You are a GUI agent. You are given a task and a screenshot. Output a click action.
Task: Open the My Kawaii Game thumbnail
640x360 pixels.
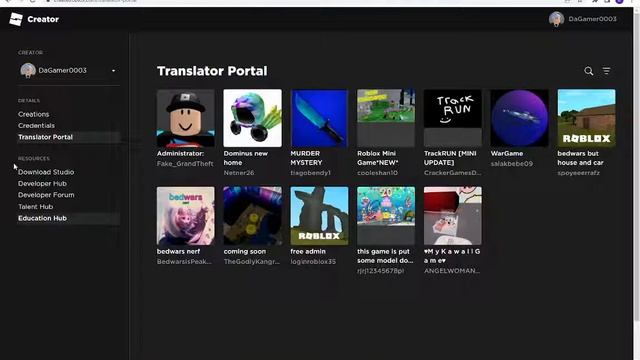coord(453,216)
